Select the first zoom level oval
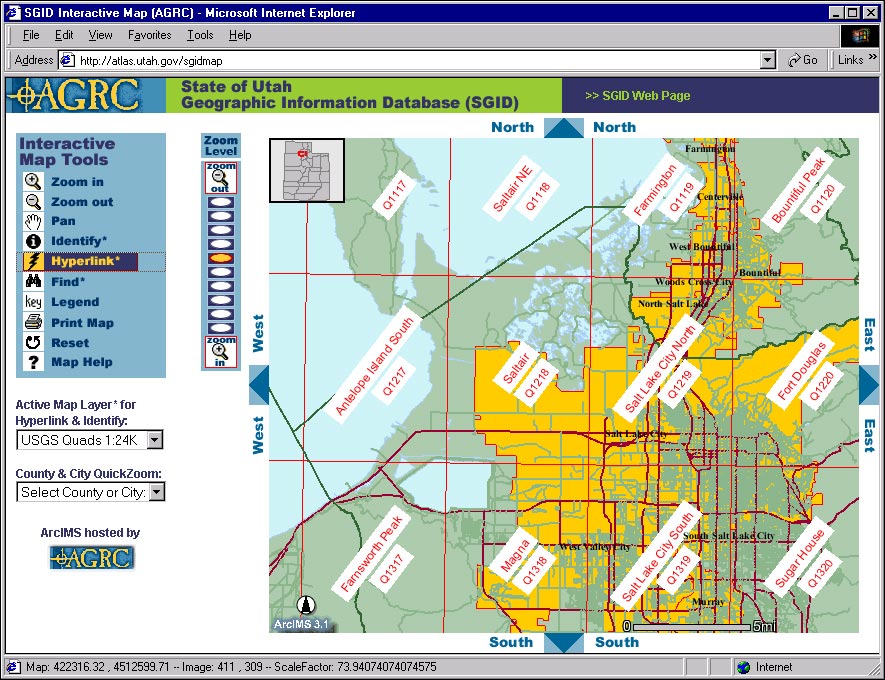 coord(221,202)
